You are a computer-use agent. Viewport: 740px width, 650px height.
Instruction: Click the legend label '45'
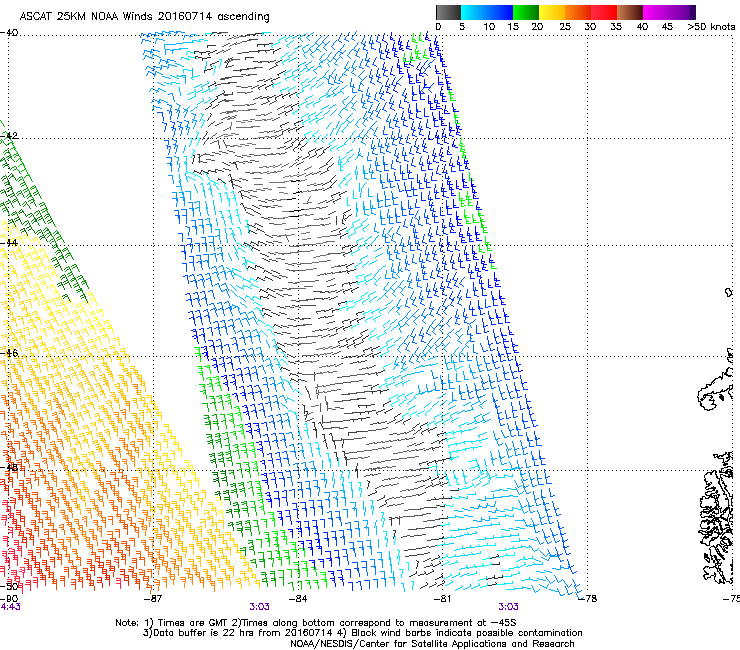click(x=667, y=27)
